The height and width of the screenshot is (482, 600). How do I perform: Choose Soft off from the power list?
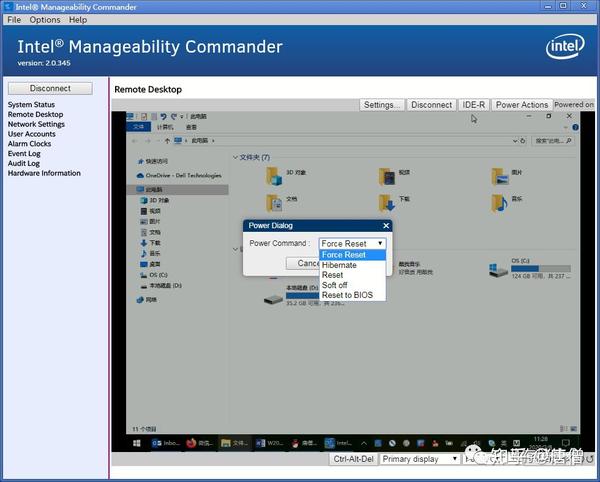pyautogui.click(x=352, y=285)
